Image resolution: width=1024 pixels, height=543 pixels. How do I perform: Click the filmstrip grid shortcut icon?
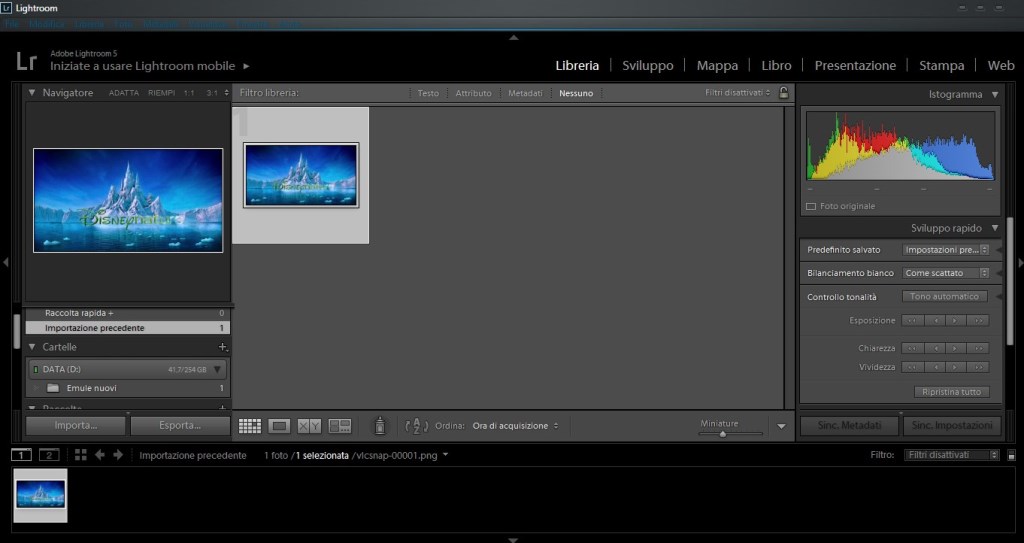coord(80,455)
